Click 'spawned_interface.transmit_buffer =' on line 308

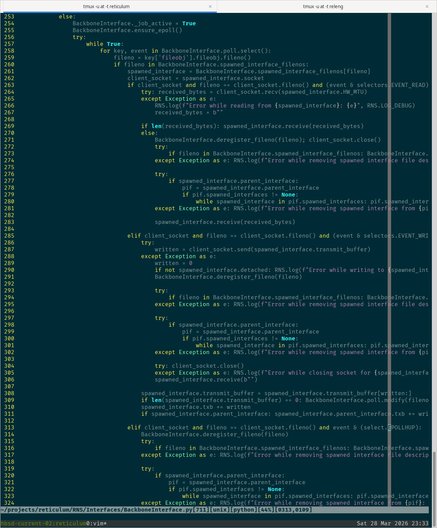pyautogui.click(x=201, y=393)
